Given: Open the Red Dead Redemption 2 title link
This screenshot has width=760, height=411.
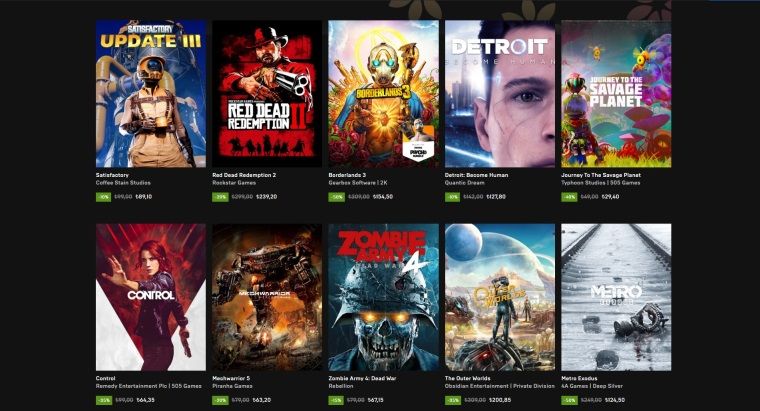Looking at the screenshot, I should click(244, 175).
